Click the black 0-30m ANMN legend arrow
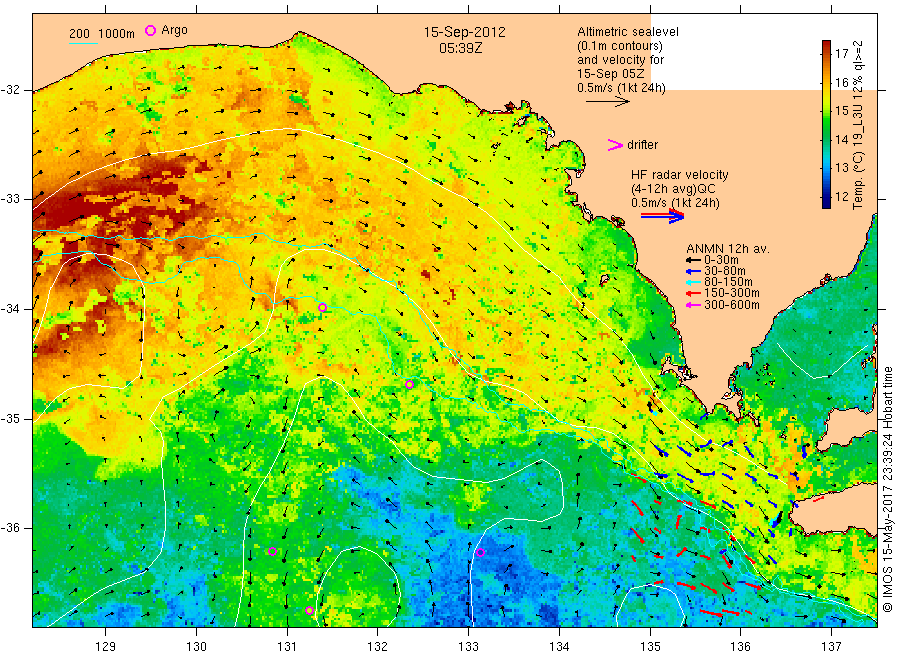The width and height of the screenshot is (900, 660). click(693, 260)
